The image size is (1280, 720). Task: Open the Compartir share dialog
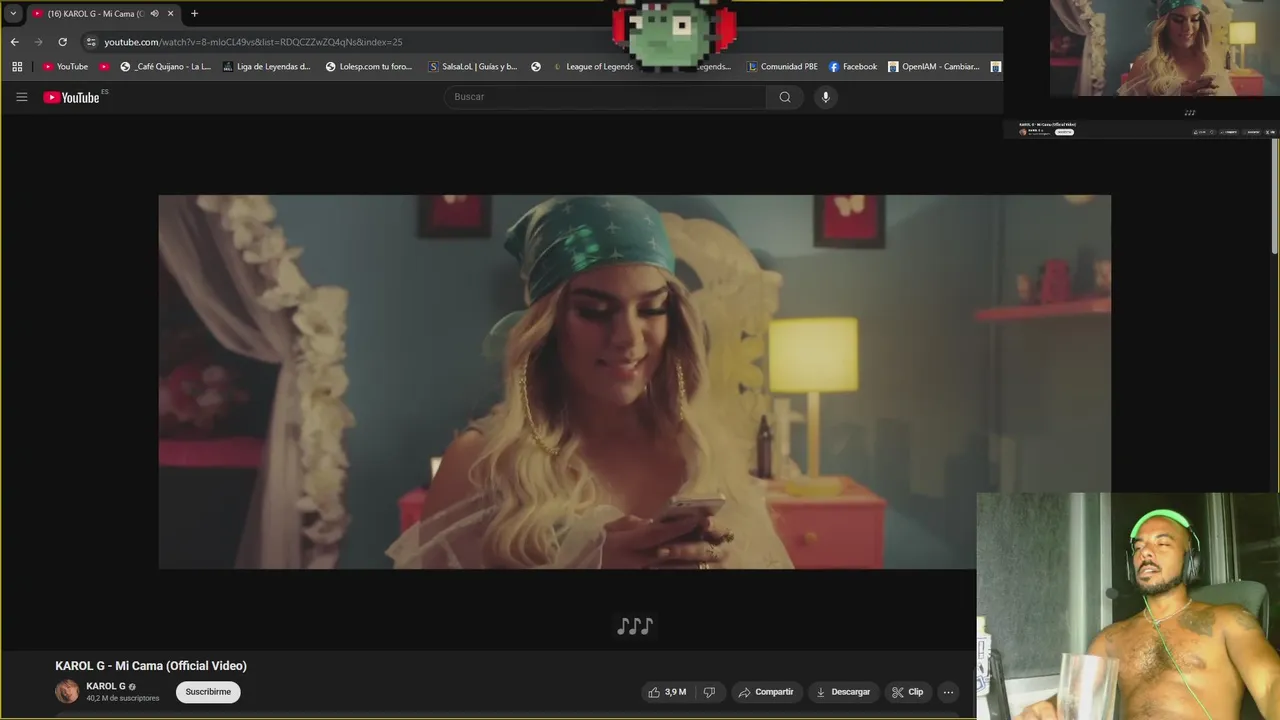coord(766,692)
